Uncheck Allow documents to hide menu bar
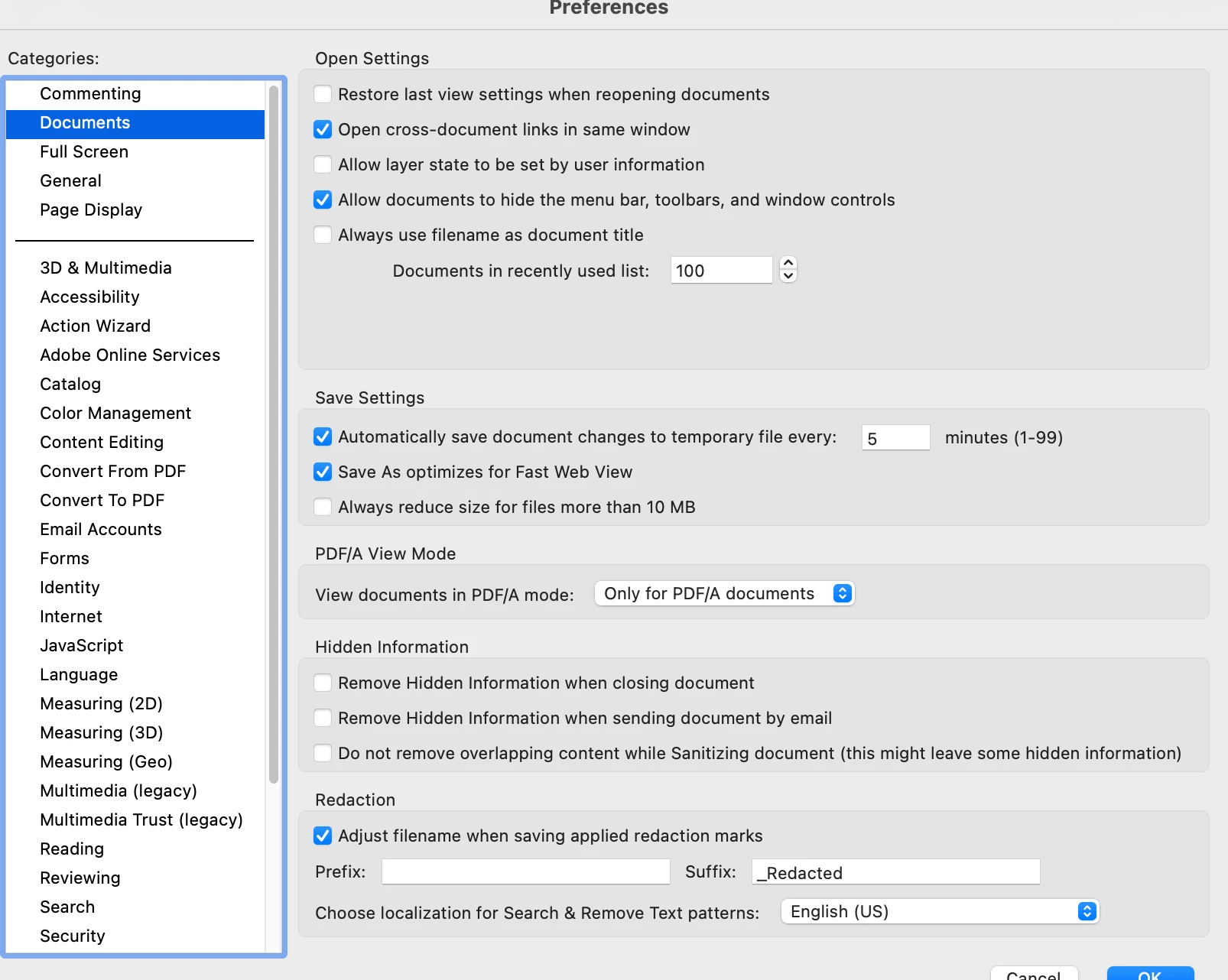 (323, 200)
